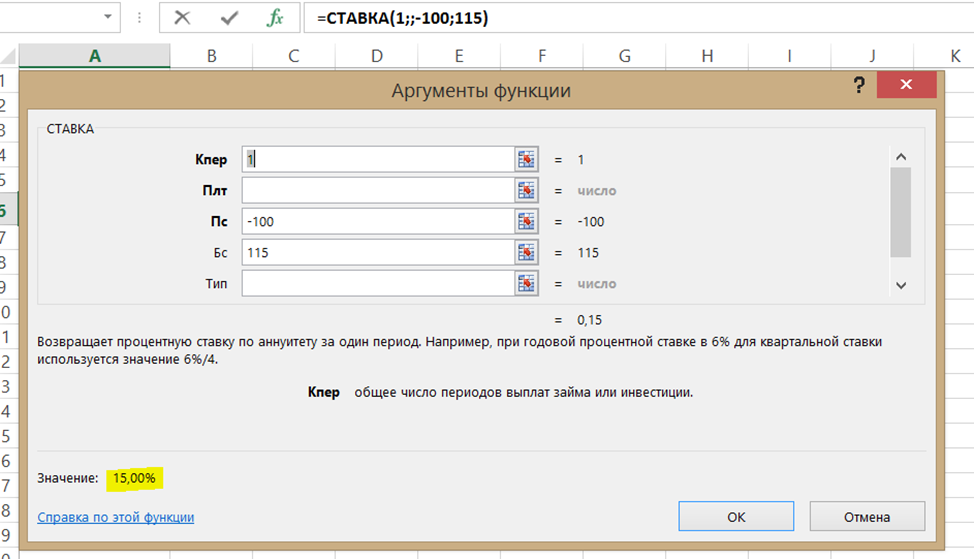
Task: Click into the empty Плт field
Action: coord(377,190)
